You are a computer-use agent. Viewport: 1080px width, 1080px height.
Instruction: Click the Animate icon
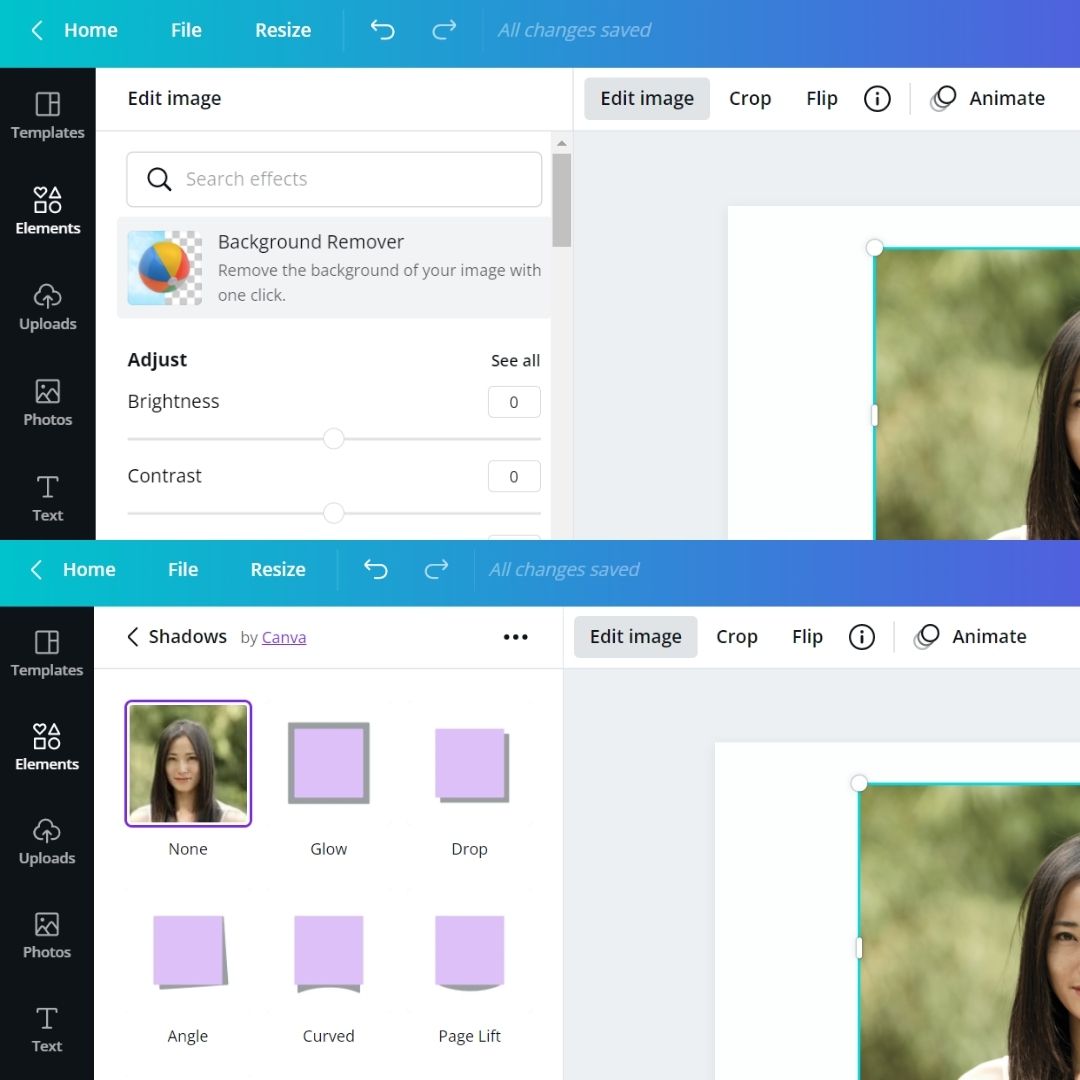point(941,98)
